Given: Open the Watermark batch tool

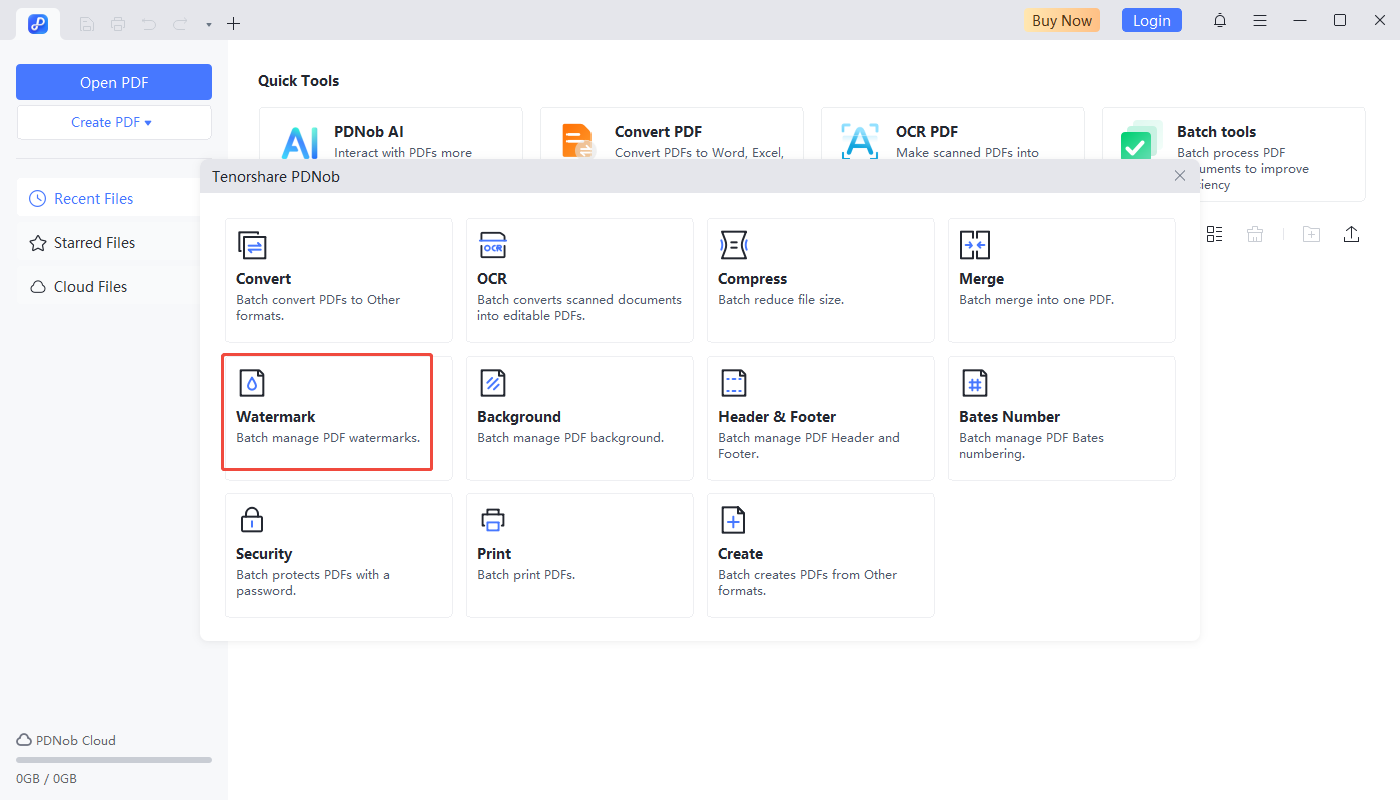Looking at the screenshot, I should pyautogui.click(x=327, y=411).
